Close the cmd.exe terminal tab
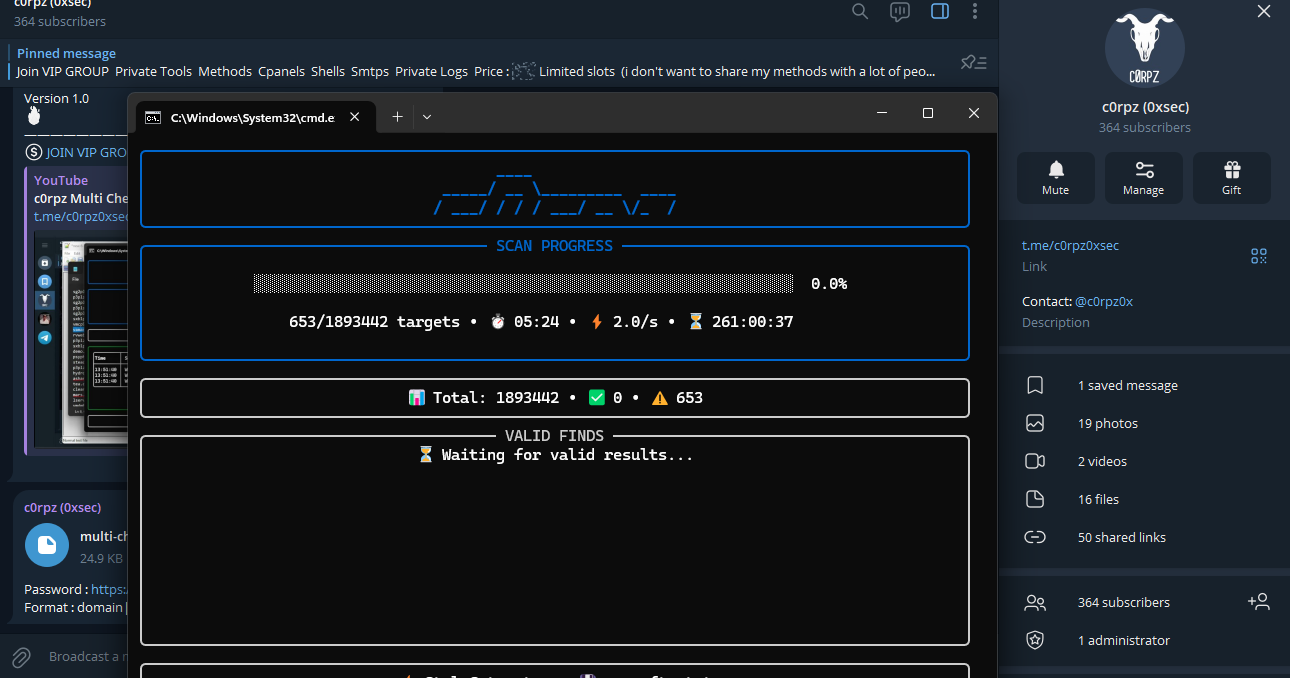The width and height of the screenshot is (1290, 678). point(354,117)
